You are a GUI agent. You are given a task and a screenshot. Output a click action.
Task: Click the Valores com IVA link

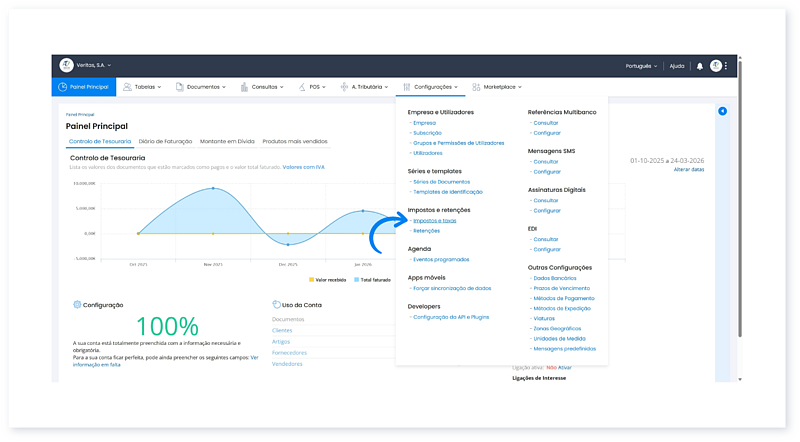[x=306, y=166]
